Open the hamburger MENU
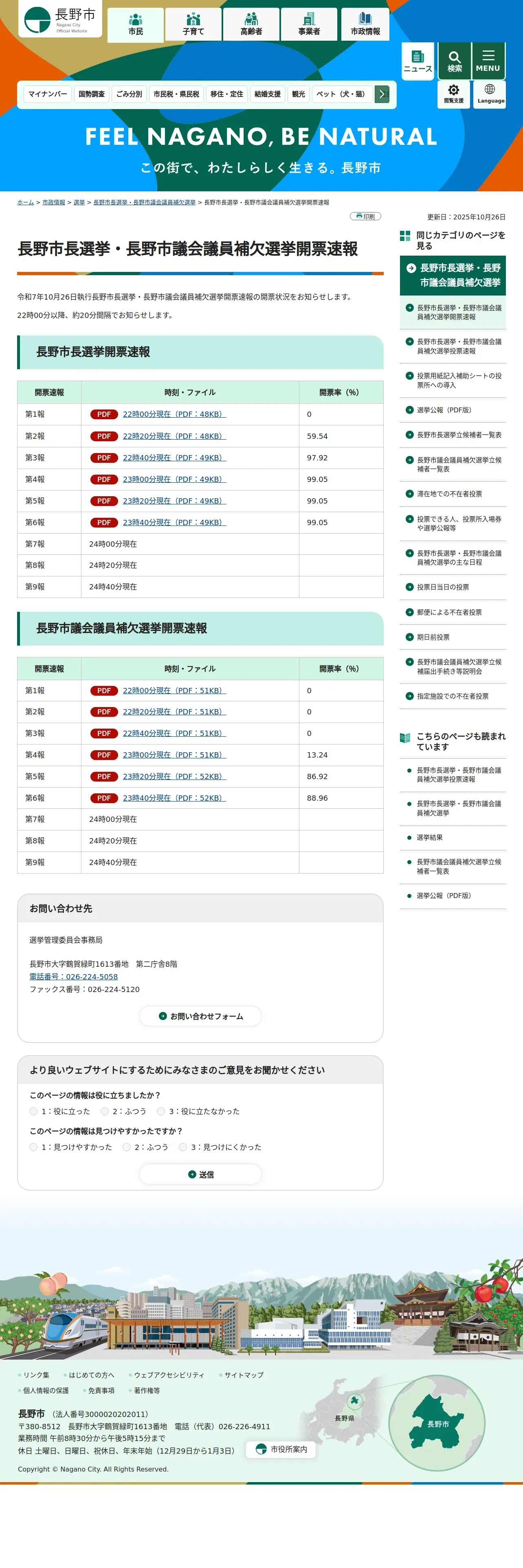This screenshot has width=523, height=1568. coord(488,61)
